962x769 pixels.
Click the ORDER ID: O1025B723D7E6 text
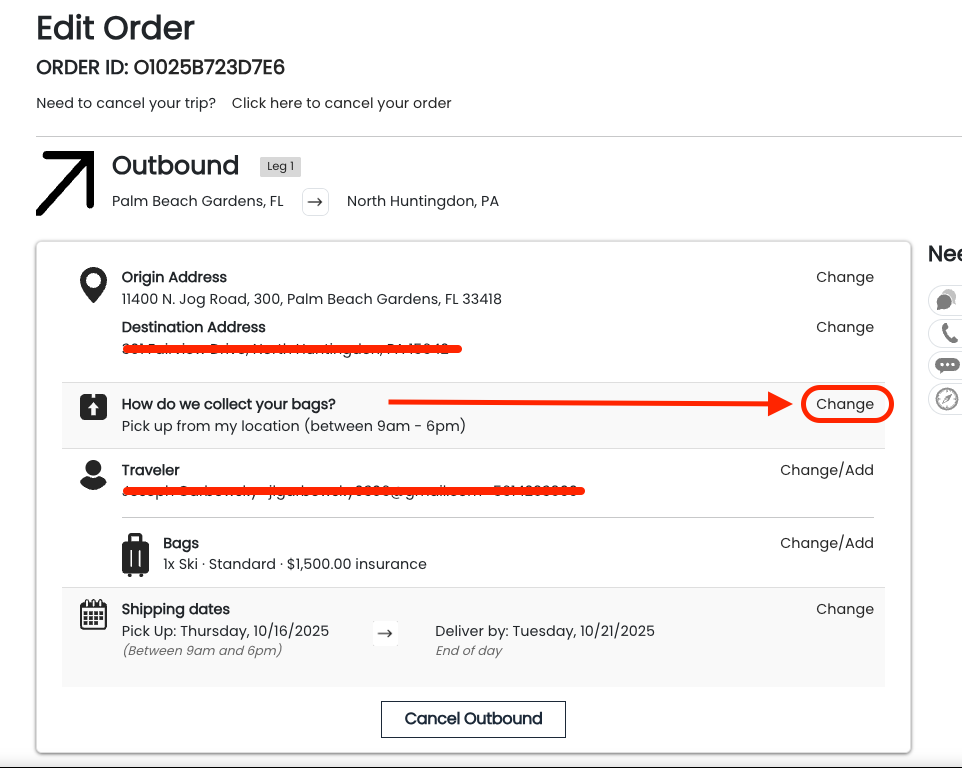click(x=161, y=68)
